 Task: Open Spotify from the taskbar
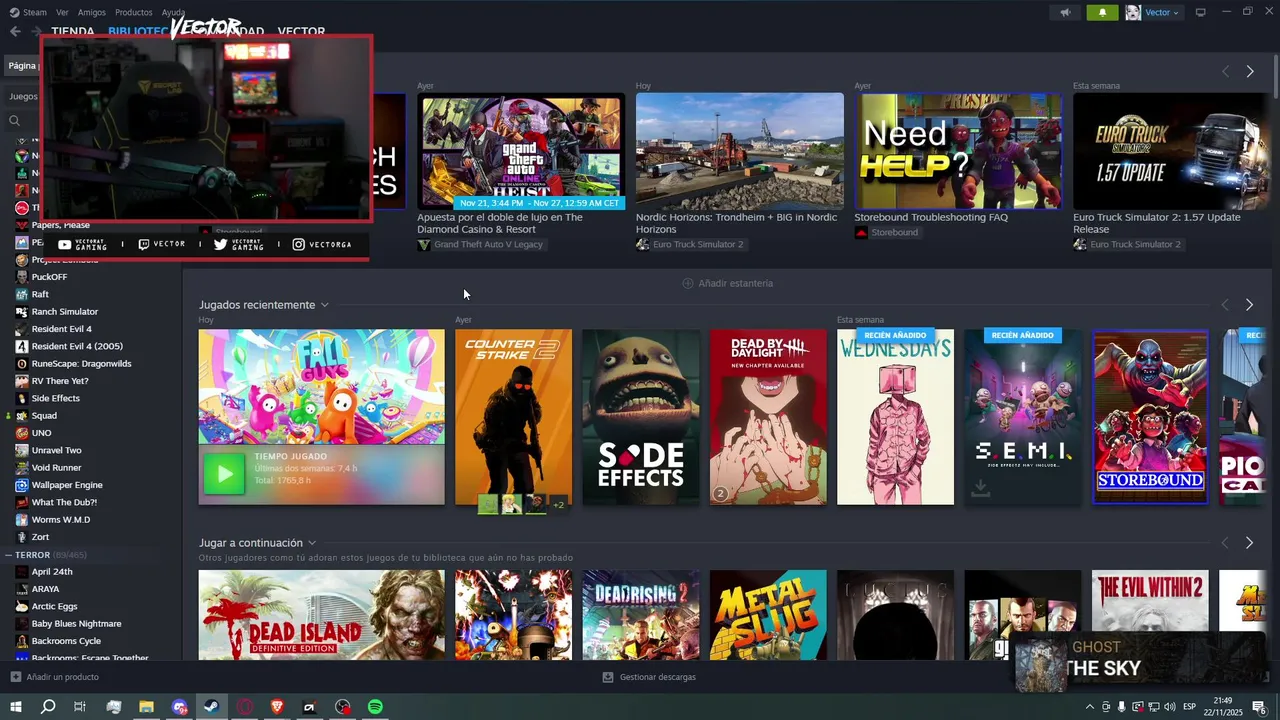tap(375, 707)
